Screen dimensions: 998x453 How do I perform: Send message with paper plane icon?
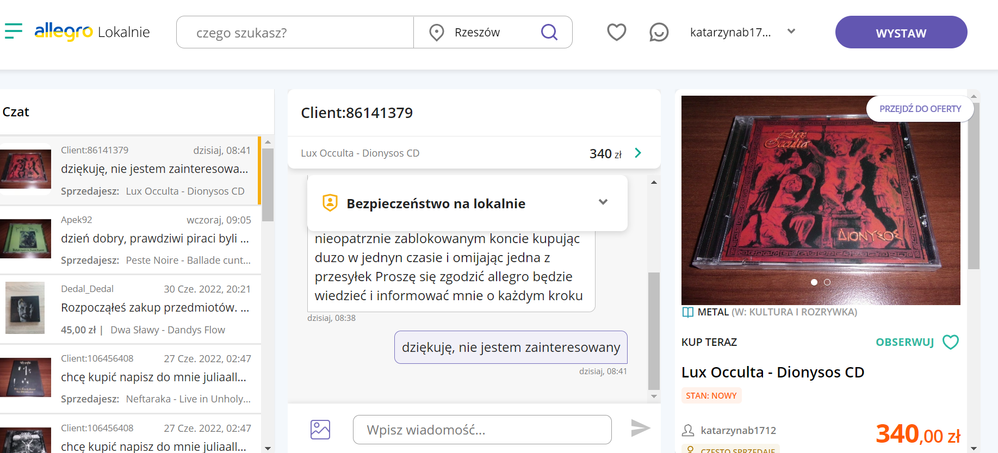coord(640,428)
